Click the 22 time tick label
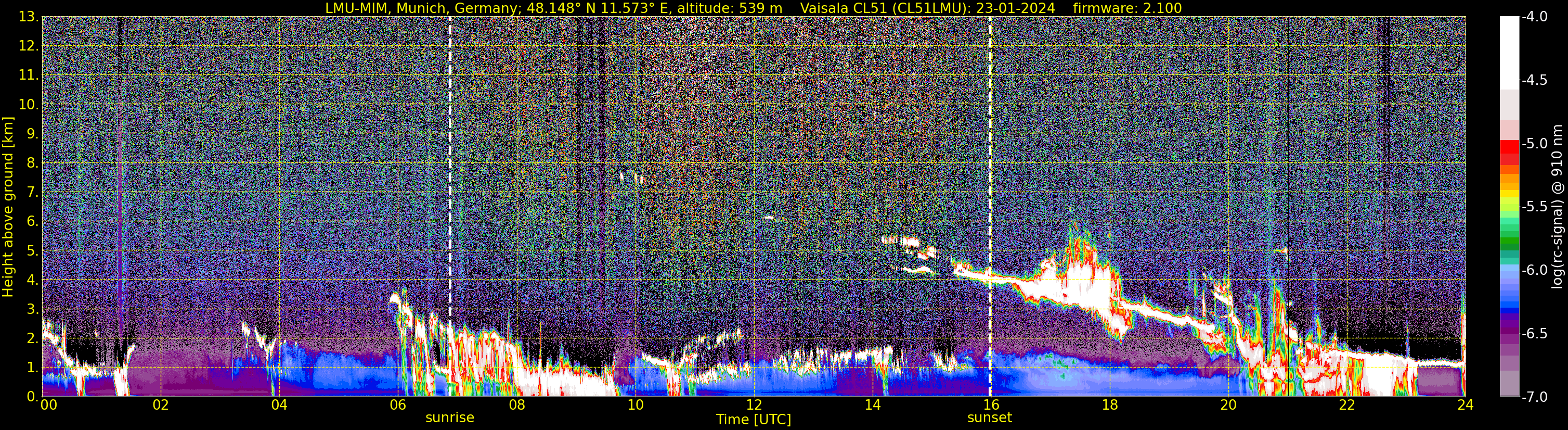This screenshot has height=430, width=1568. (x=1347, y=405)
